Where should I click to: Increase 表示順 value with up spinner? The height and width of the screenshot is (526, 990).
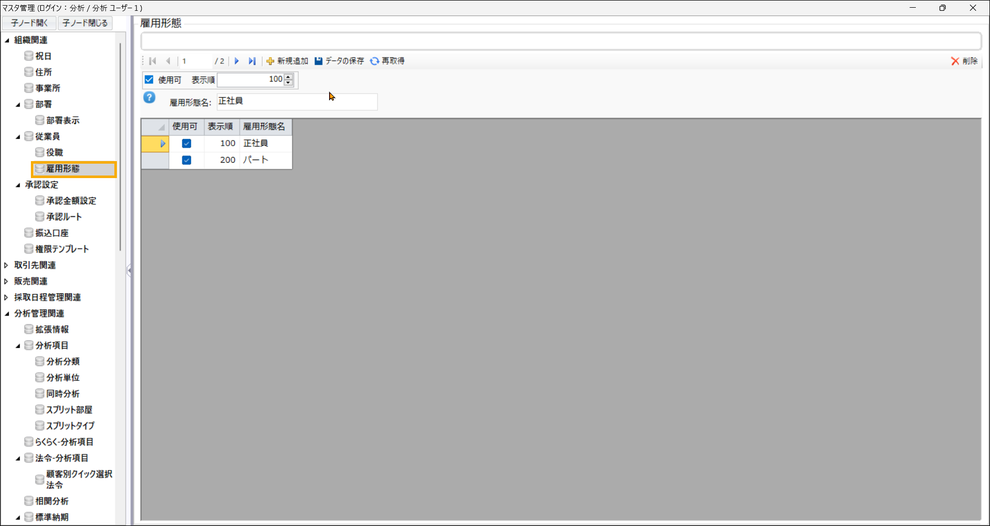click(x=289, y=77)
